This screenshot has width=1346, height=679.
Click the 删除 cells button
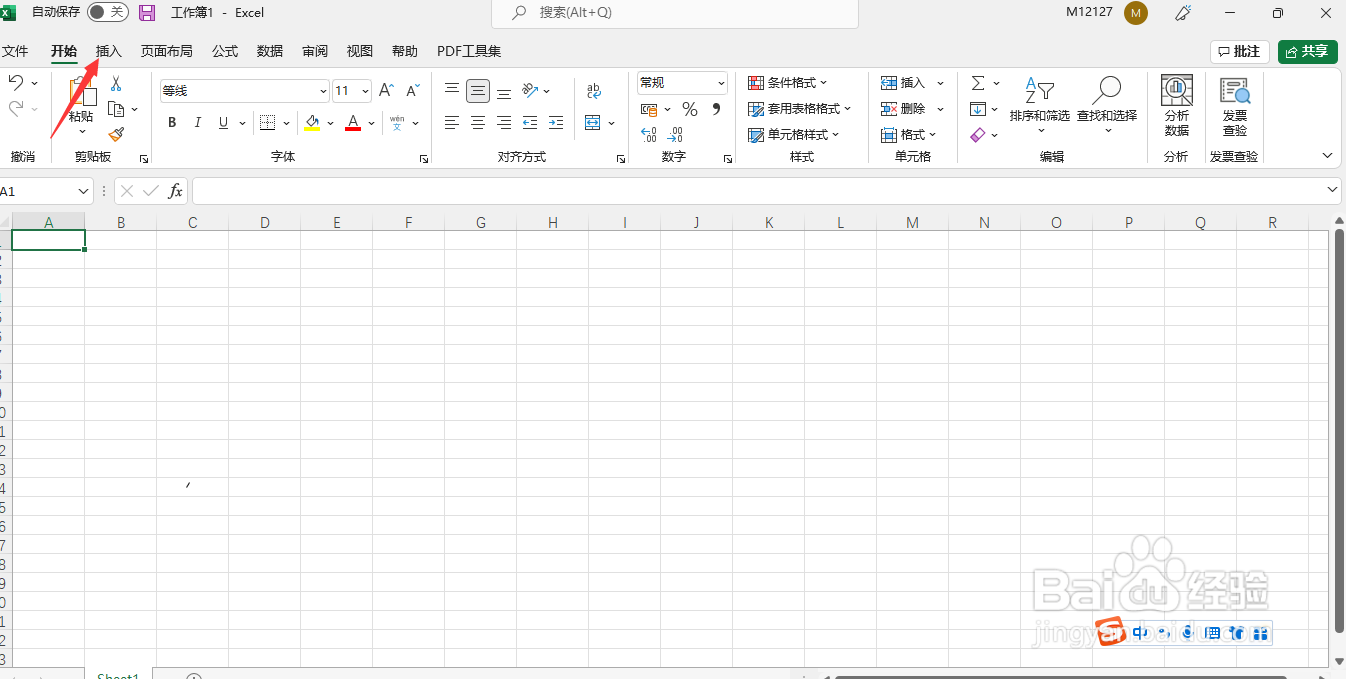click(903, 109)
